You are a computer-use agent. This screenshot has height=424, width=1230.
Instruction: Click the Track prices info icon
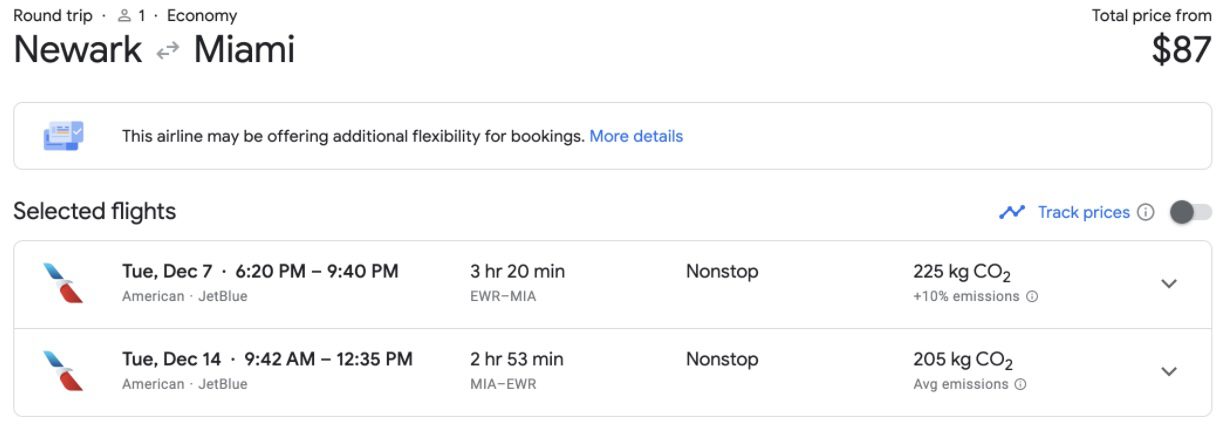point(1146,212)
